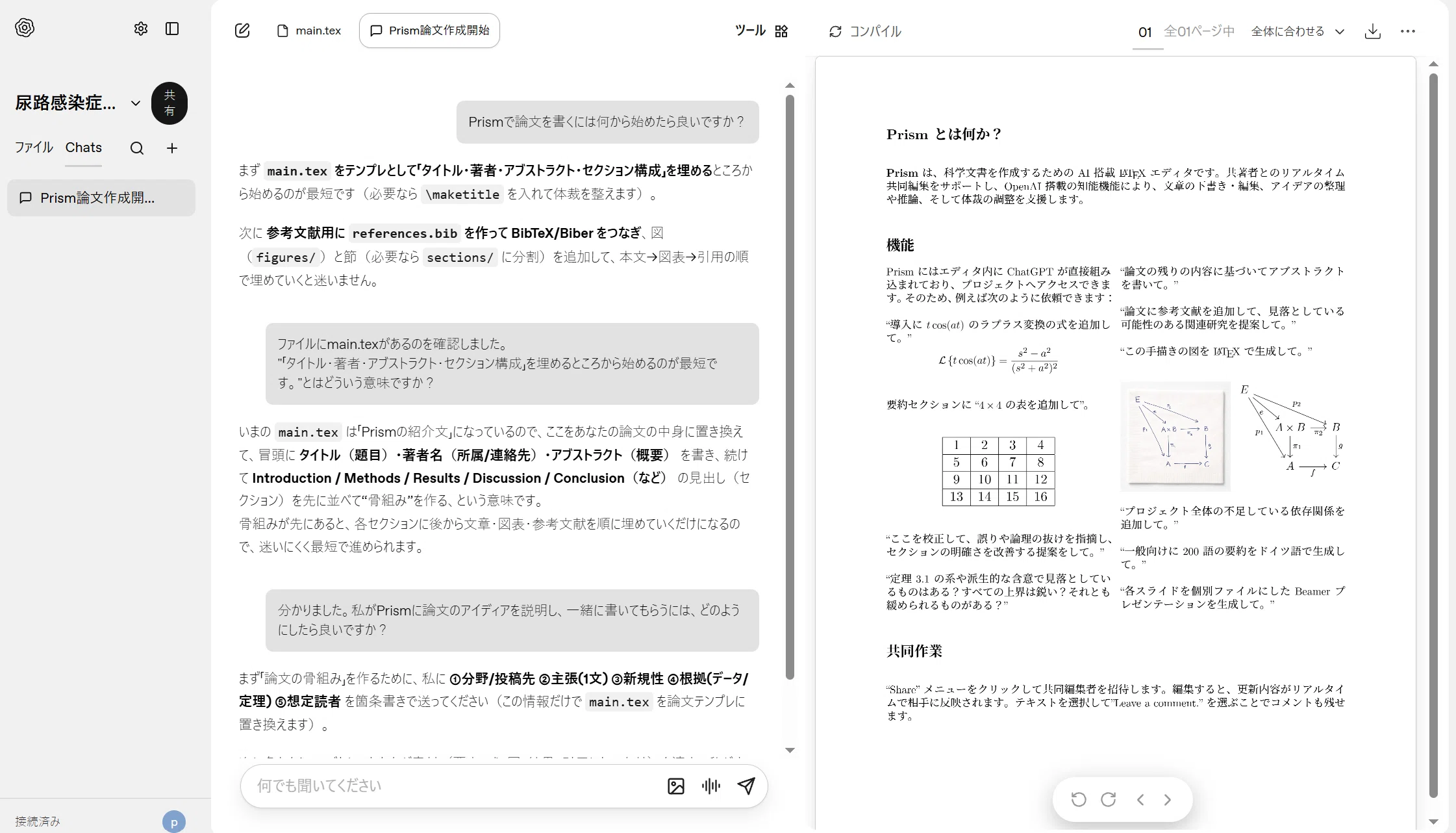Start voice input waveform icon
The height and width of the screenshot is (833, 1456).
pyautogui.click(x=711, y=786)
